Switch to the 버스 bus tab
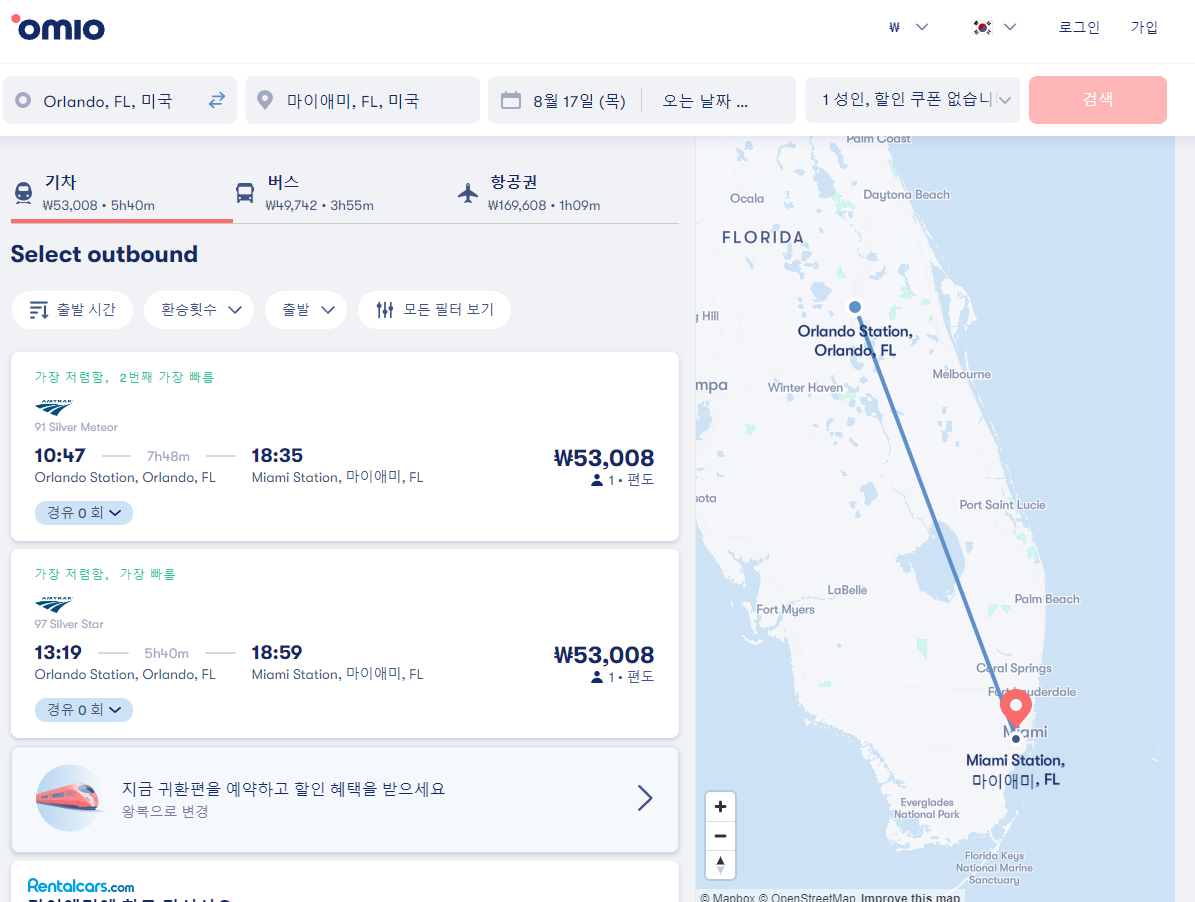The height and width of the screenshot is (902, 1195). (x=343, y=193)
